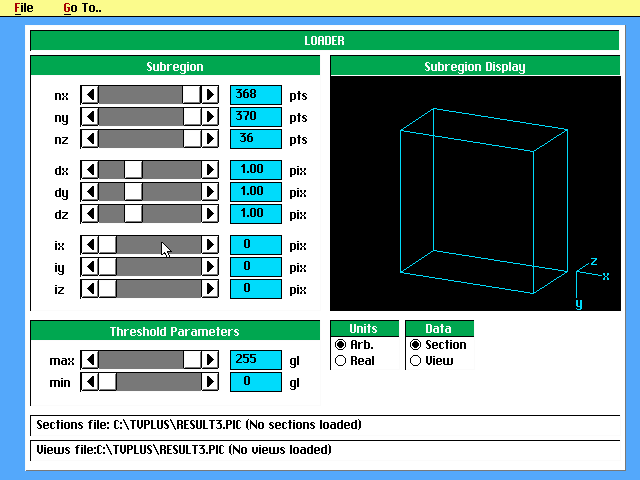
Task: Increase ny with the right arrow
Action: point(210,117)
